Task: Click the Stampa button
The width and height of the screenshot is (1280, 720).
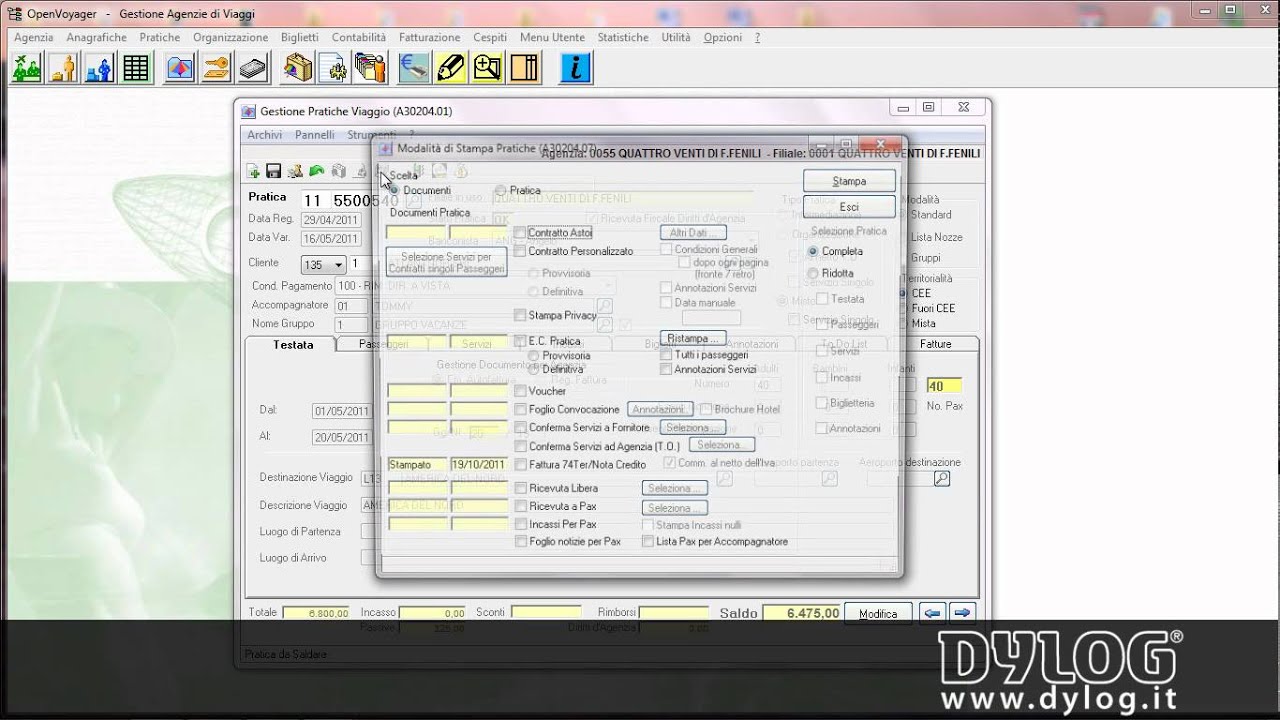Action: click(849, 182)
